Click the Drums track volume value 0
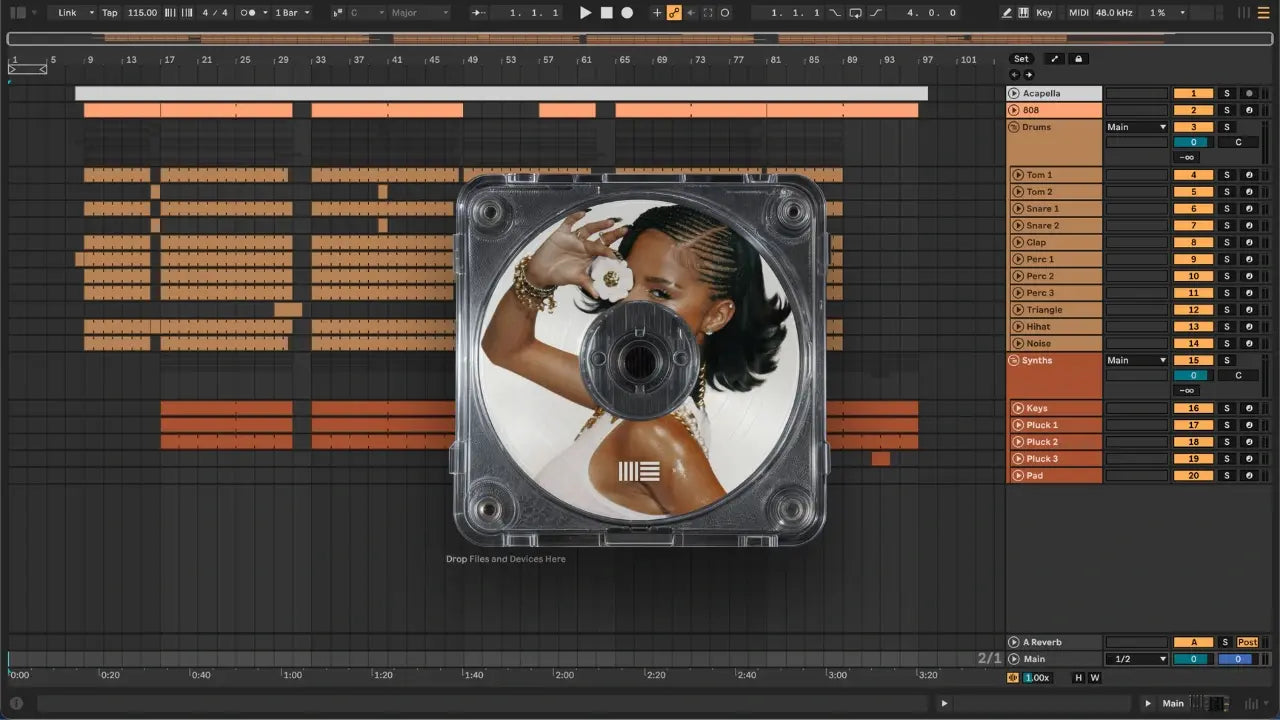Image resolution: width=1280 pixels, height=720 pixels. tap(1193, 142)
